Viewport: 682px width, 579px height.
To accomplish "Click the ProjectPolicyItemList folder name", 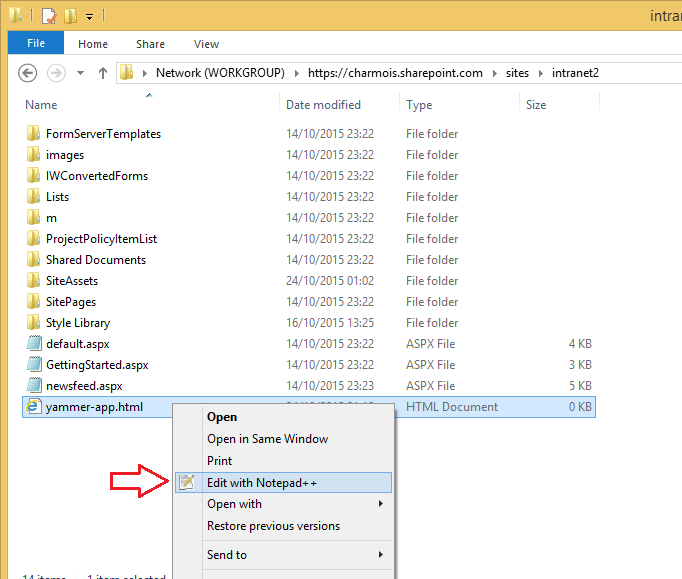I will coord(101,239).
